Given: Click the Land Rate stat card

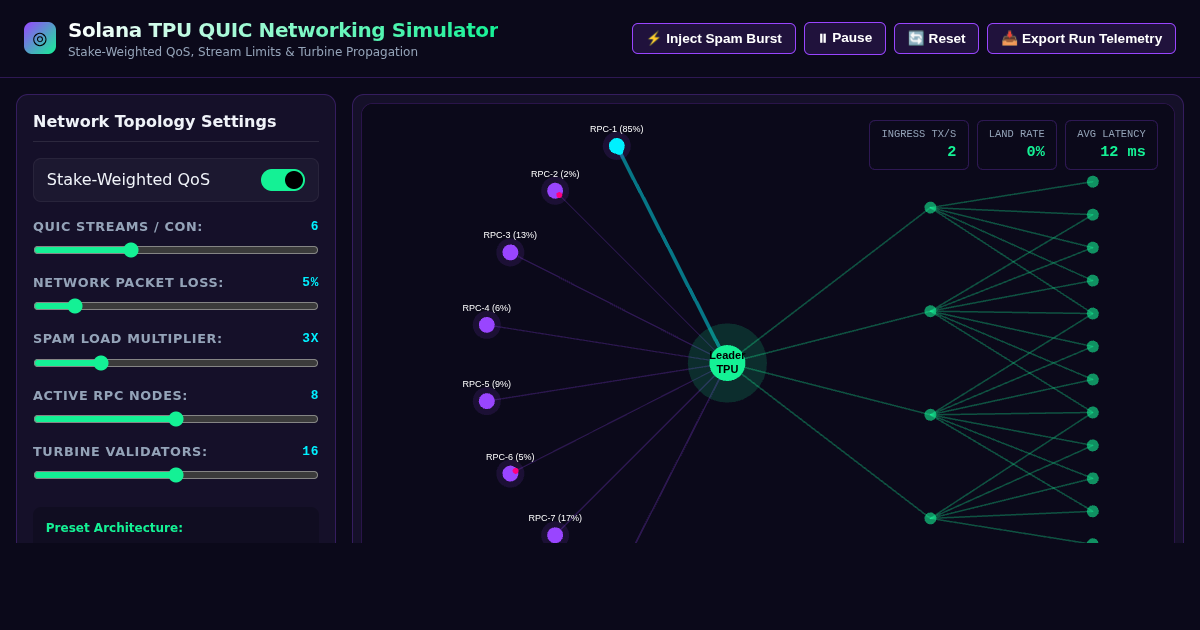Looking at the screenshot, I should click(1017, 145).
